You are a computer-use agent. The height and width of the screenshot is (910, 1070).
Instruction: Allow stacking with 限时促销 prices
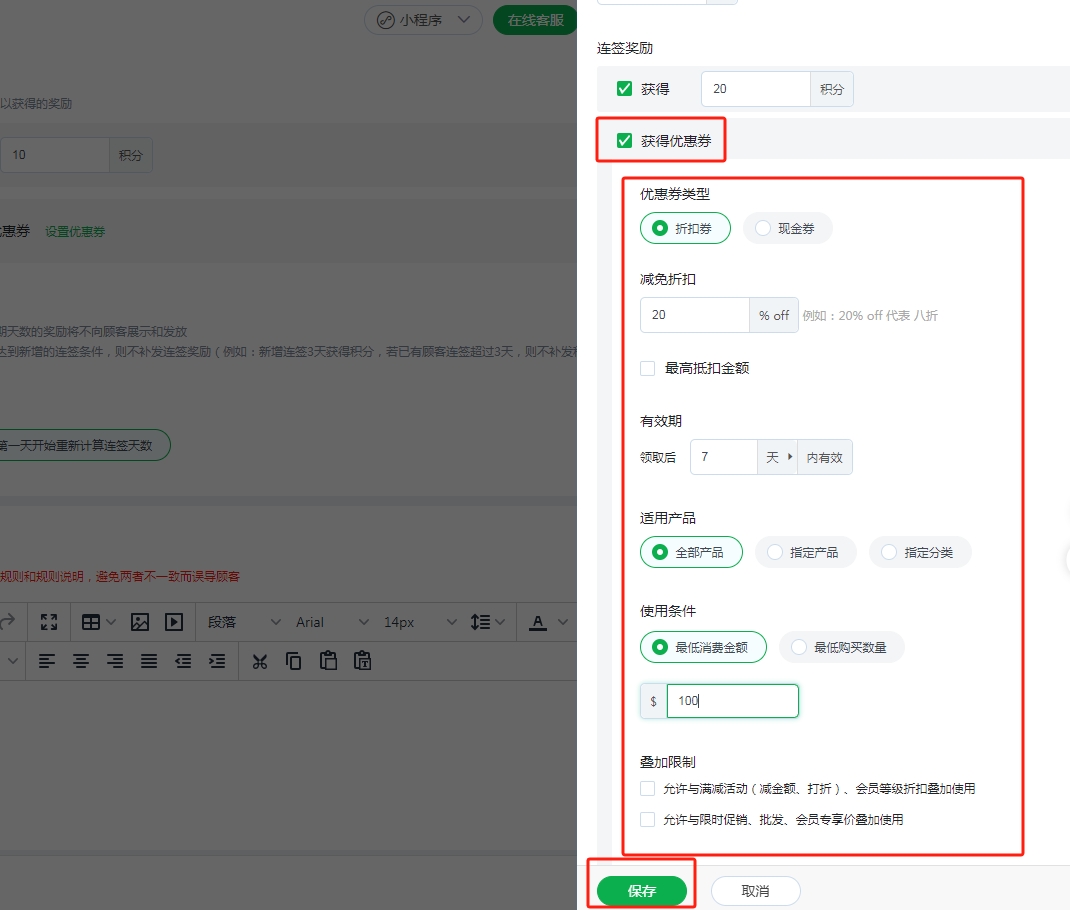pyautogui.click(x=648, y=819)
